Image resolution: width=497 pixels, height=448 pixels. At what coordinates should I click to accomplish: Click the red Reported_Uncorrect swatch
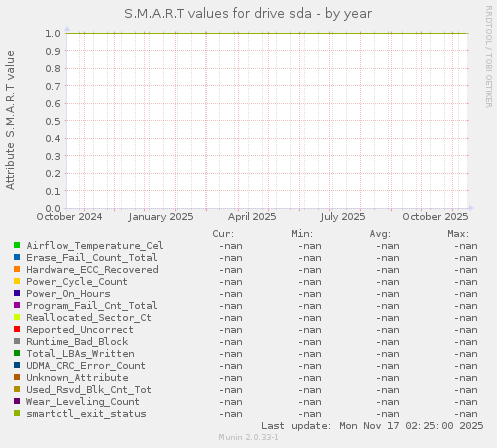pyautogui.click(x=17, y=329)
